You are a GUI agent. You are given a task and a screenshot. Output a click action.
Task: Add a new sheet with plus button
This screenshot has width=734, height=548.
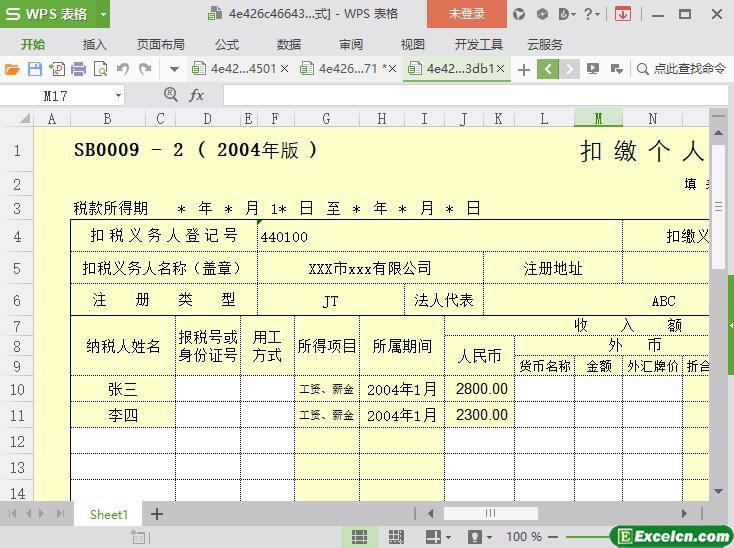click(157, 514)
